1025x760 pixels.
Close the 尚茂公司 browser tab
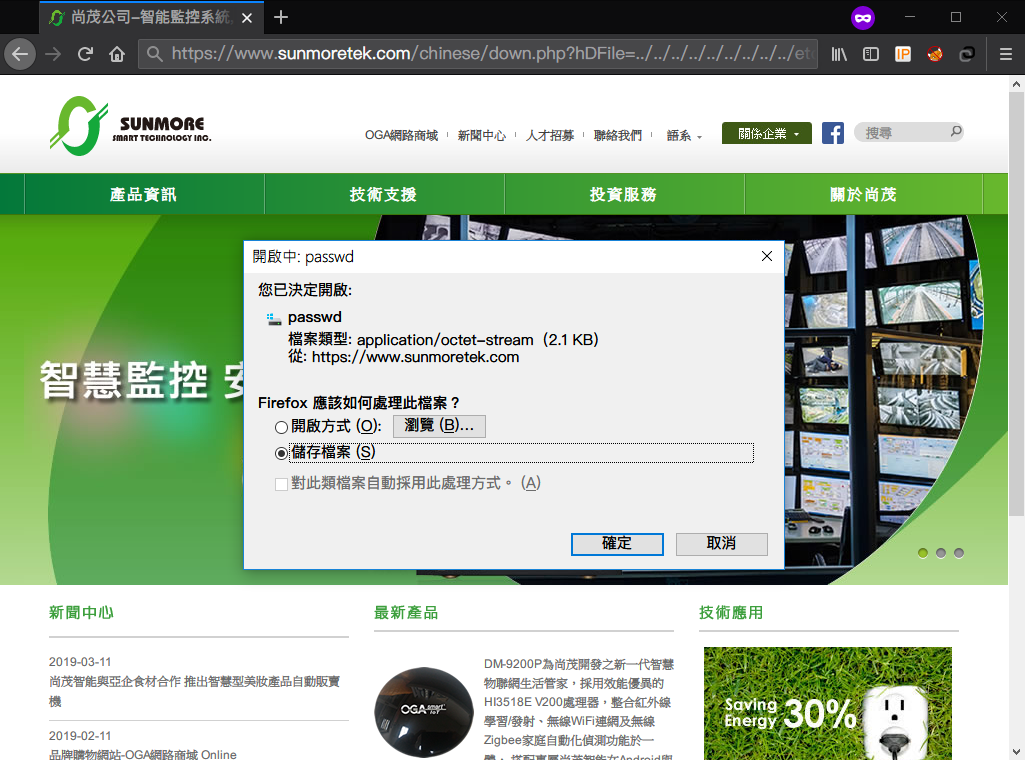pos(247,18)
